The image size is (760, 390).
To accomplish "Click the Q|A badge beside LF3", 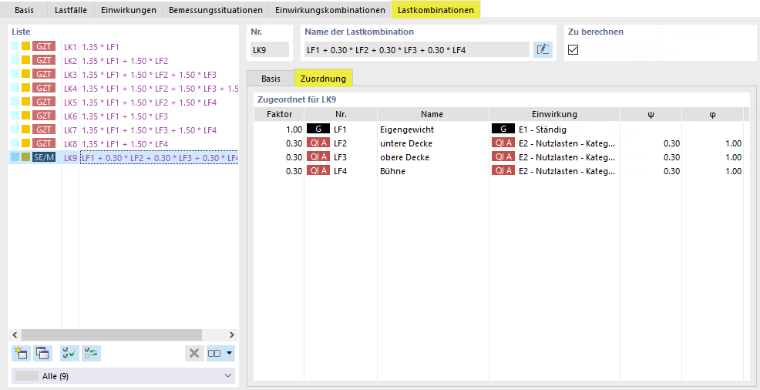I will pos(318,157).
